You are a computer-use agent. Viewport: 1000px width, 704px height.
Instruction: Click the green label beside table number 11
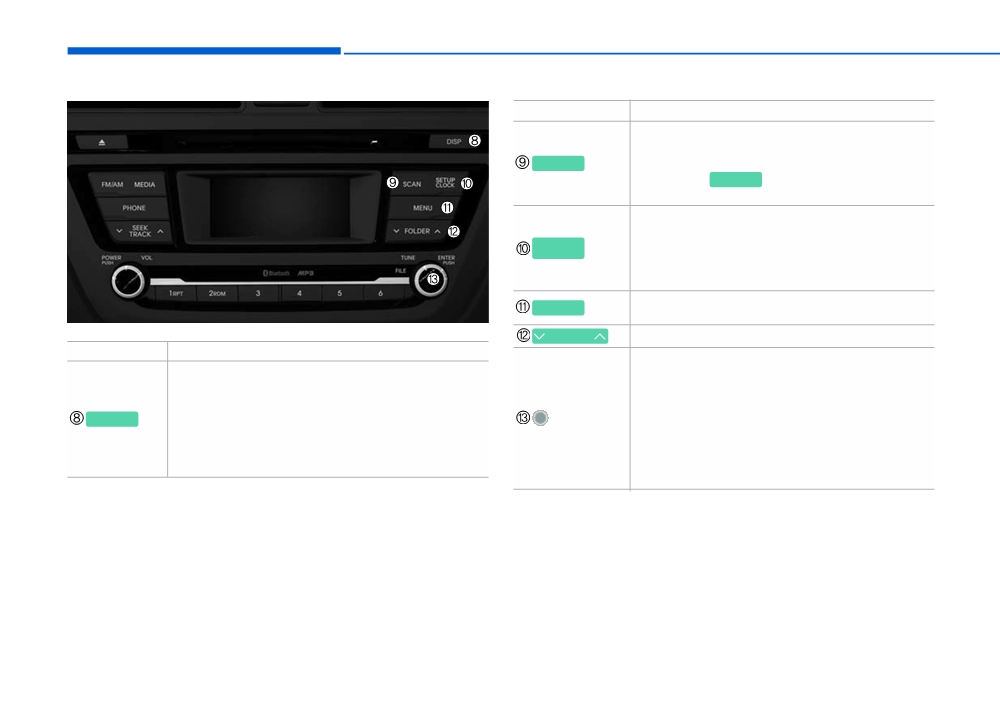pyautogui.click(x=558, y=307)
